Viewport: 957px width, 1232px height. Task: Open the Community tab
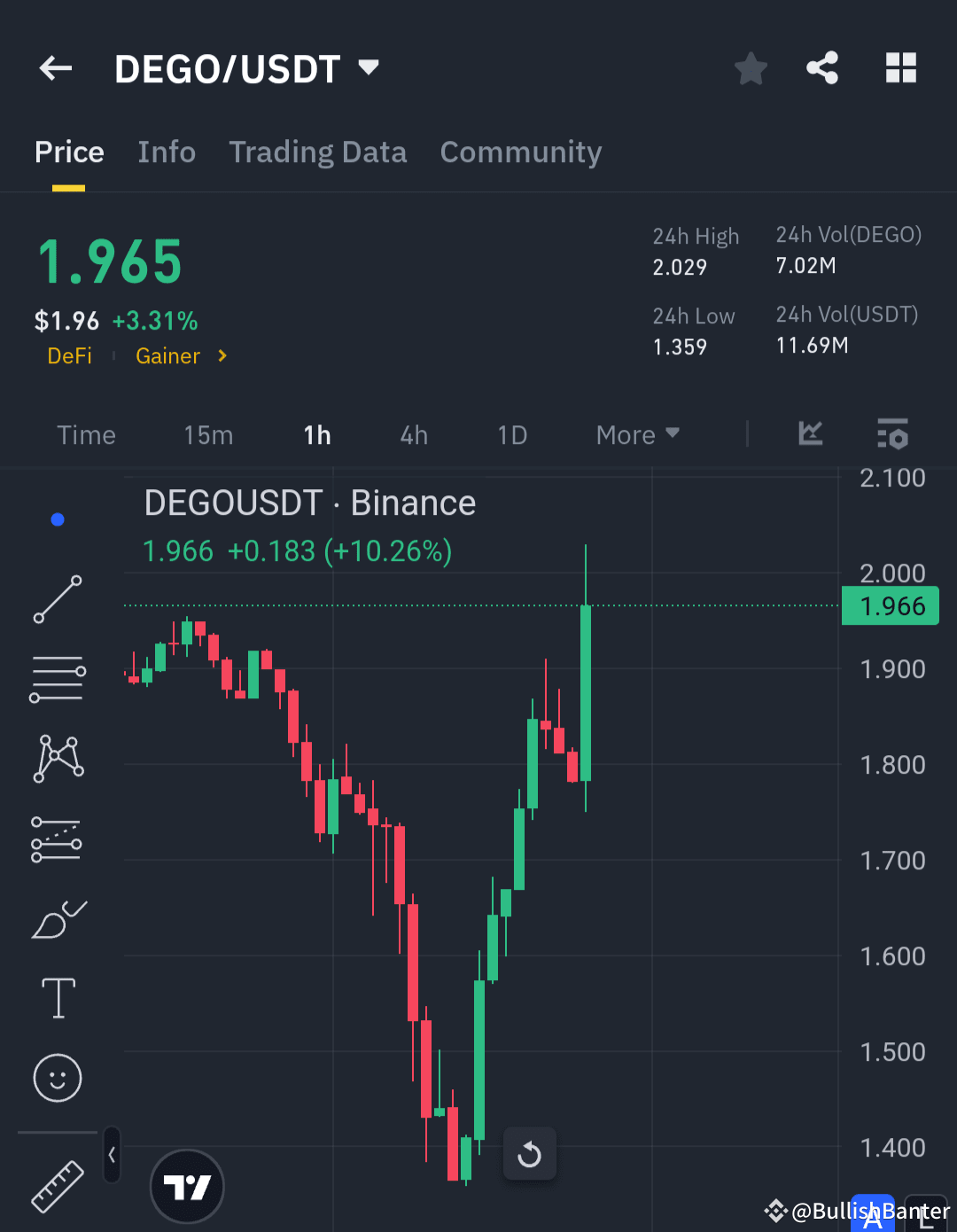(520, 152)
